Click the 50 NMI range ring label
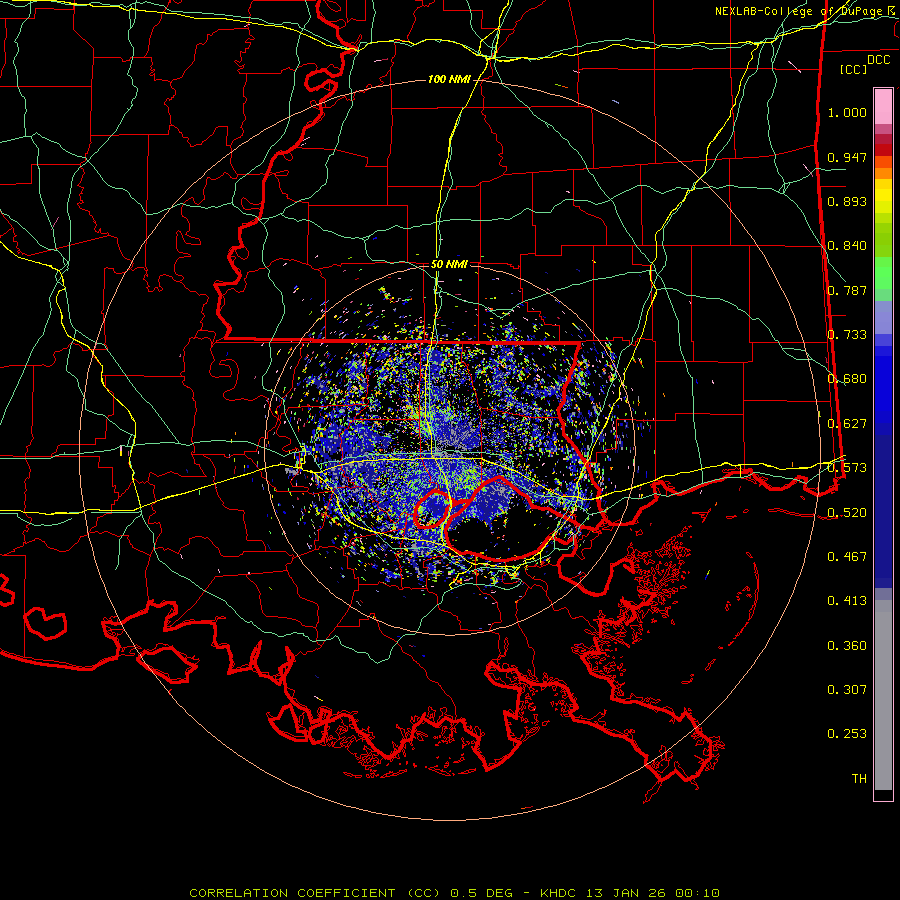 449,264
